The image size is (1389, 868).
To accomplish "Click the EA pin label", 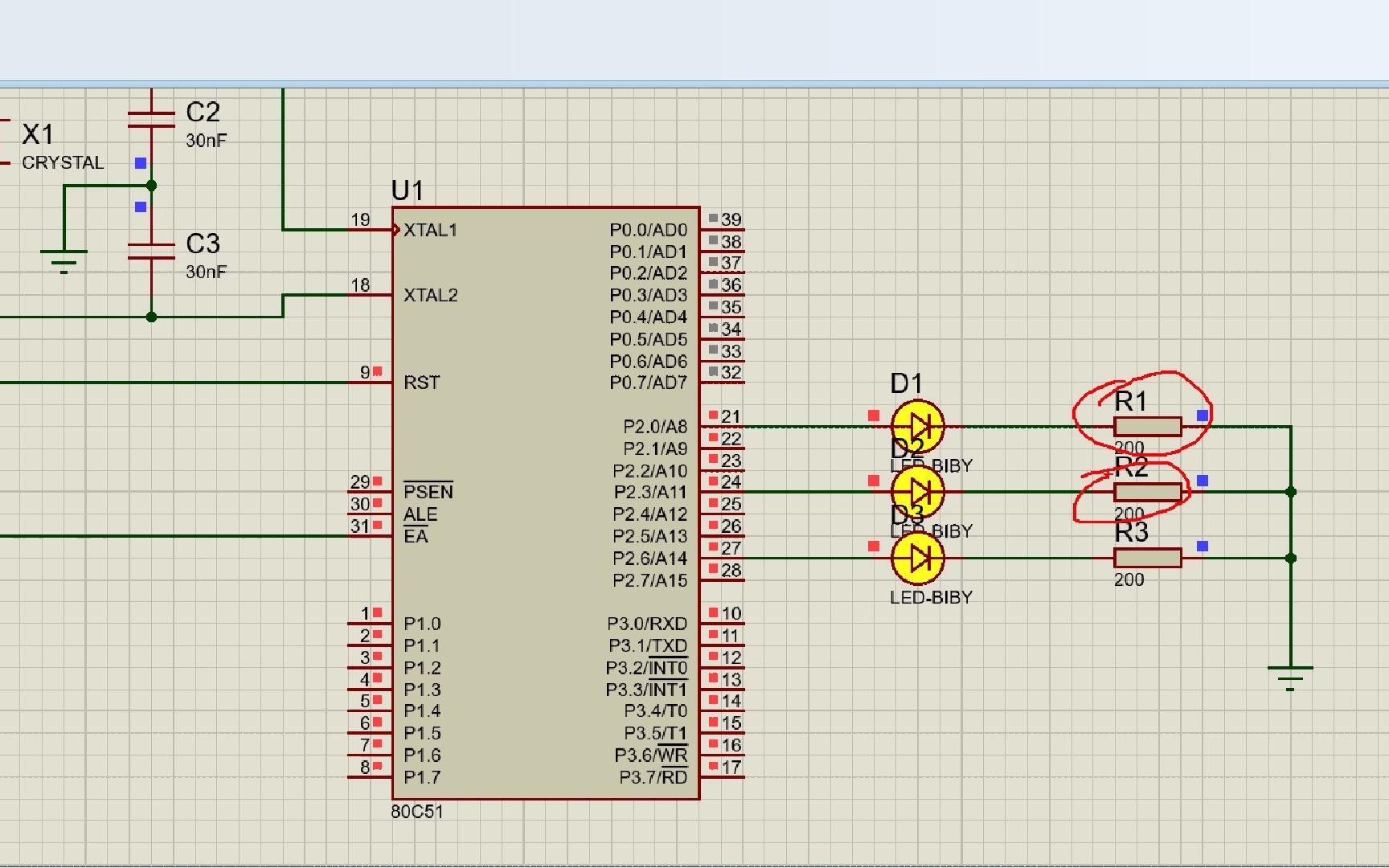I will click(x=416, y=536).
